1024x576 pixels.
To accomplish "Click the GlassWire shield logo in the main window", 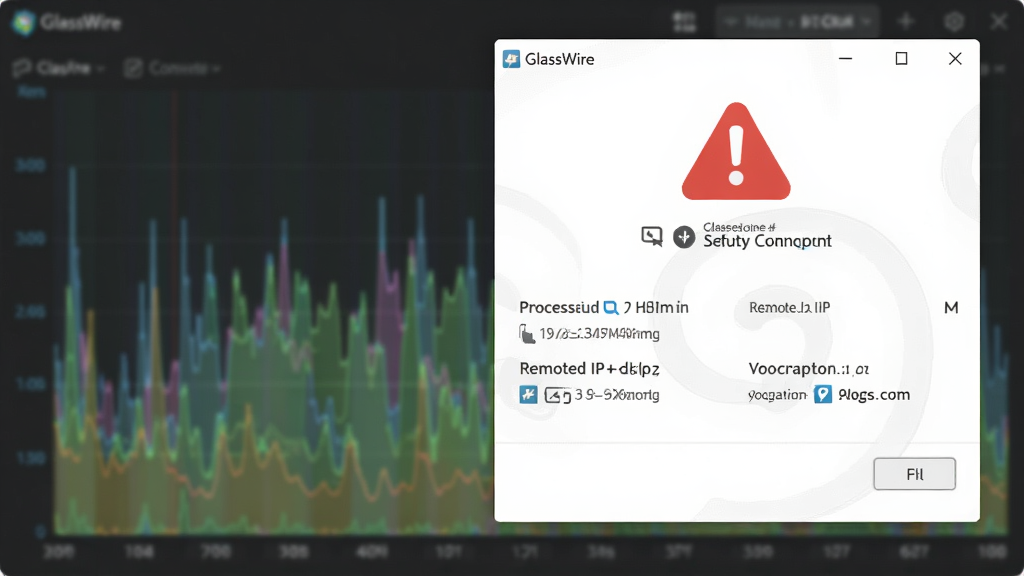I will tap(24, 23).
